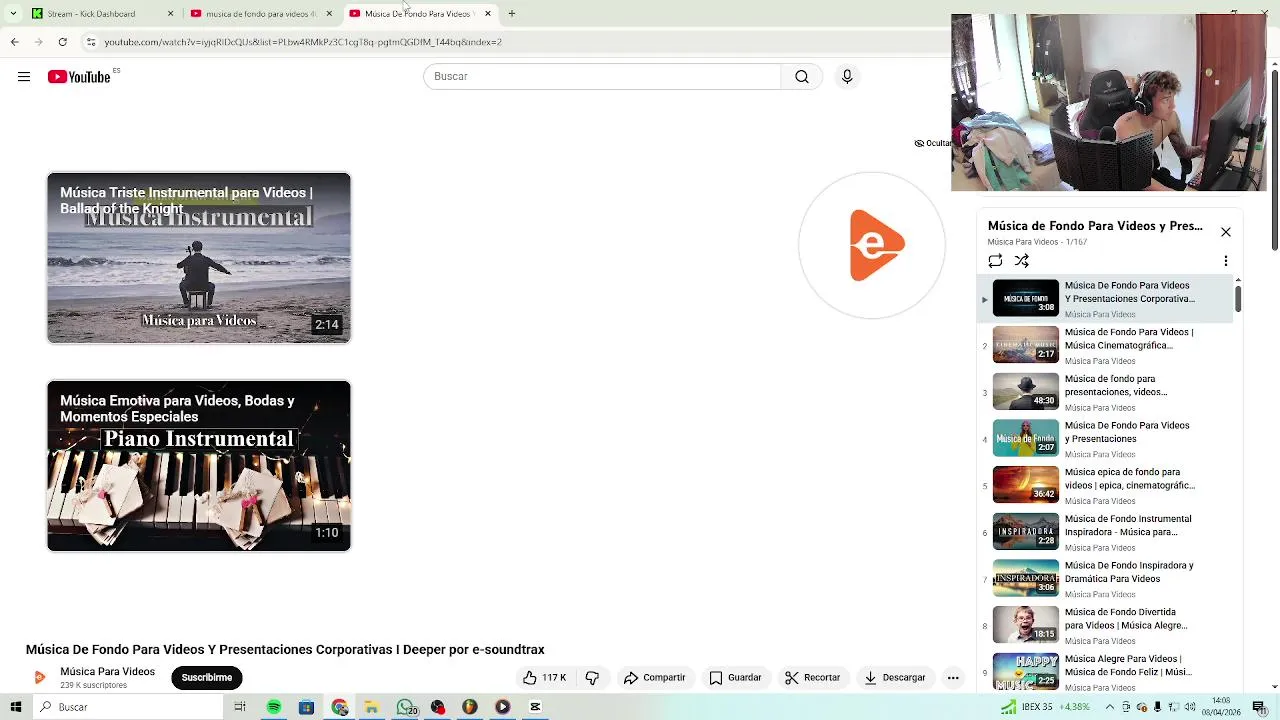
Task: Go to YouTube home via logo
Action: [x=79, y=77]
